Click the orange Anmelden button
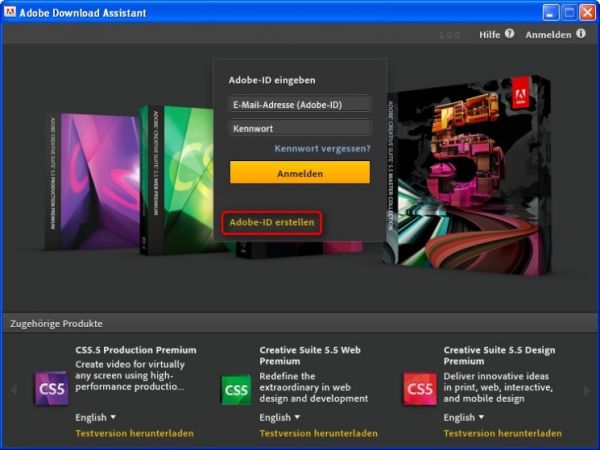Screen dimensions: 600x450 [300, 173]
